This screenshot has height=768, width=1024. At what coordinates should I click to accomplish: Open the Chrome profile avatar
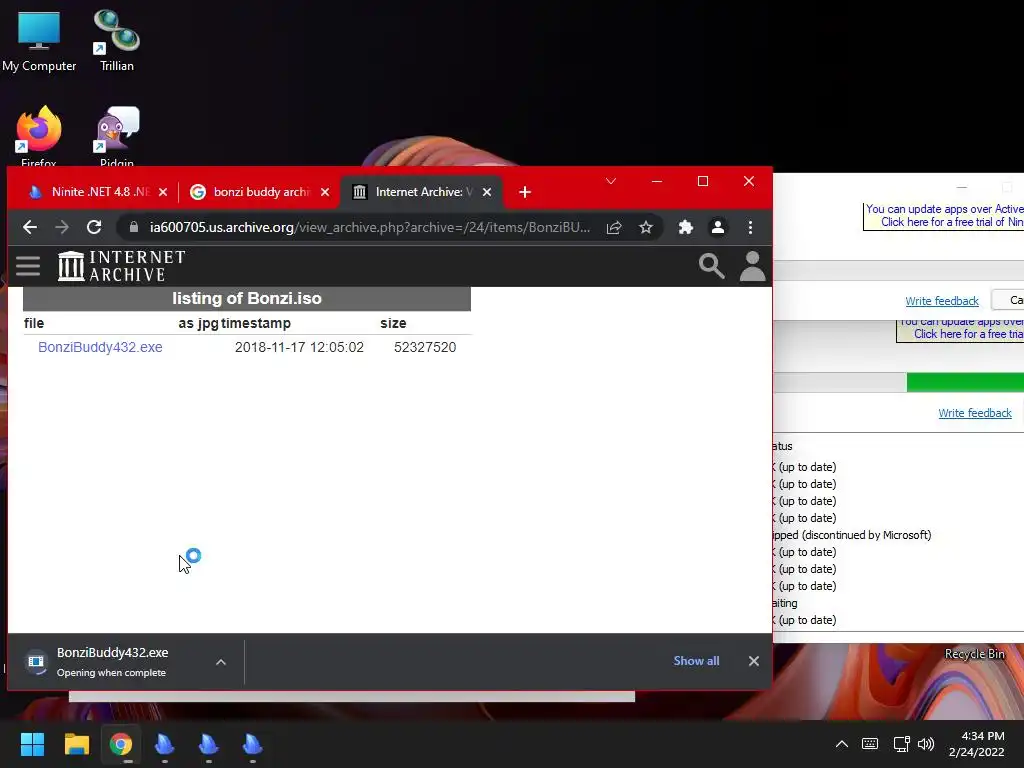[x=718, y=227]
